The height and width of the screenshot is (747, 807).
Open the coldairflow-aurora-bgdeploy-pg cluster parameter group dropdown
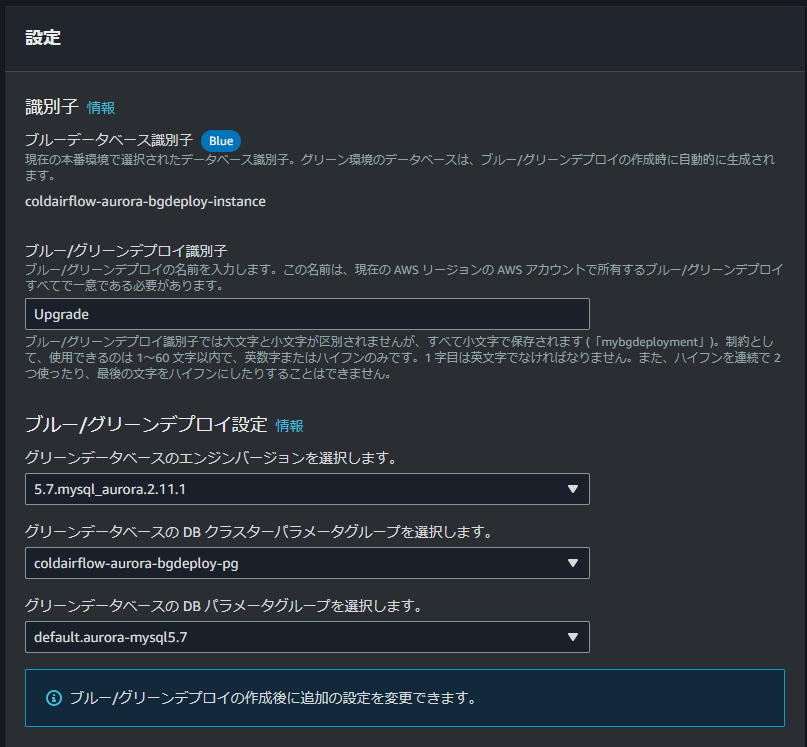tap(306, 563)
